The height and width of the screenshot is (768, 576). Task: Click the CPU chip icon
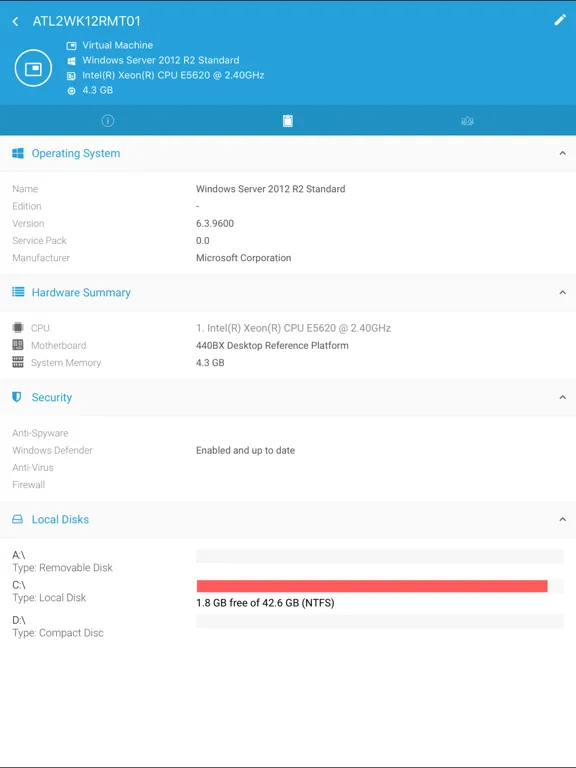18,327
